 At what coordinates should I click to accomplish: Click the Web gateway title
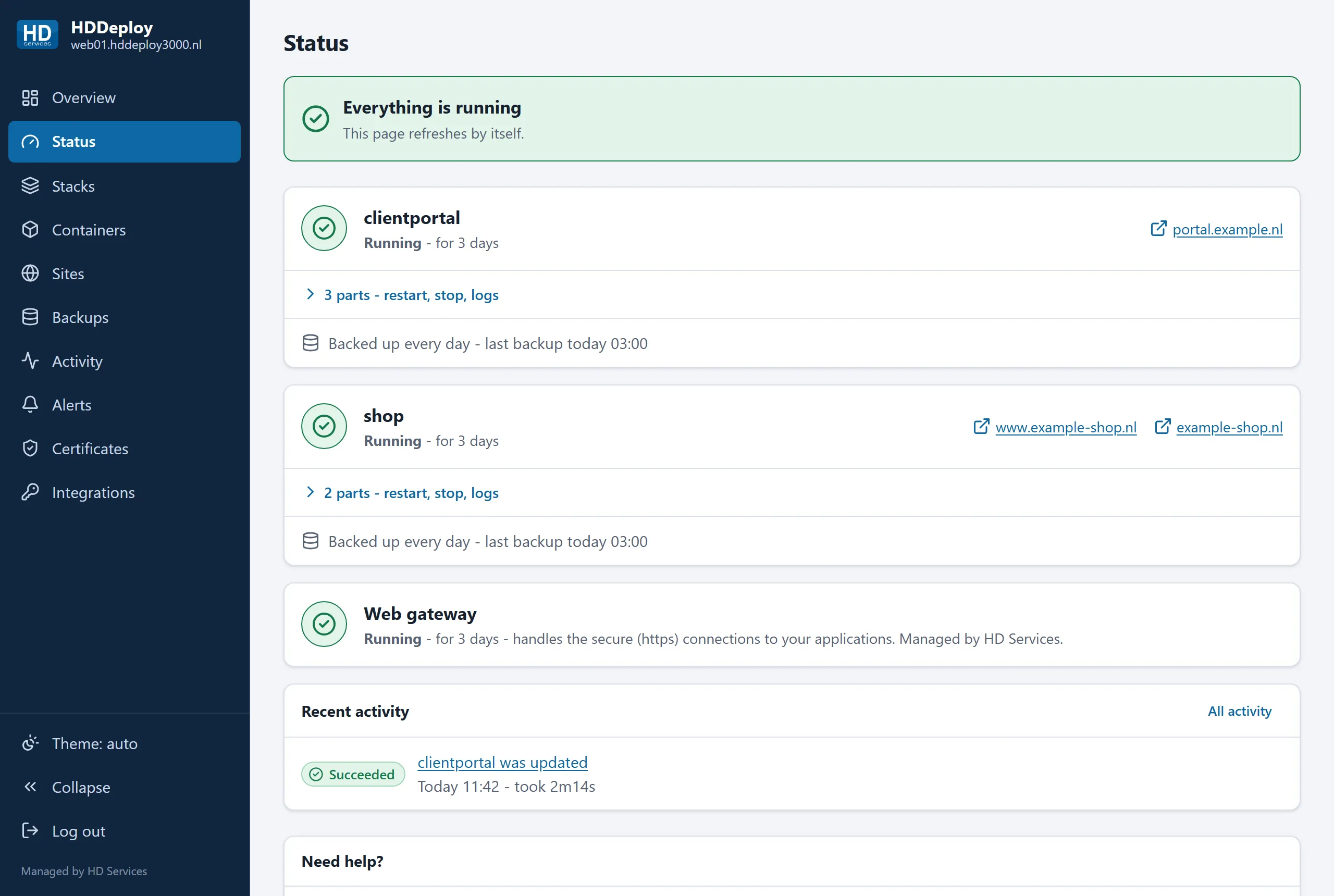tap(420, 614)
